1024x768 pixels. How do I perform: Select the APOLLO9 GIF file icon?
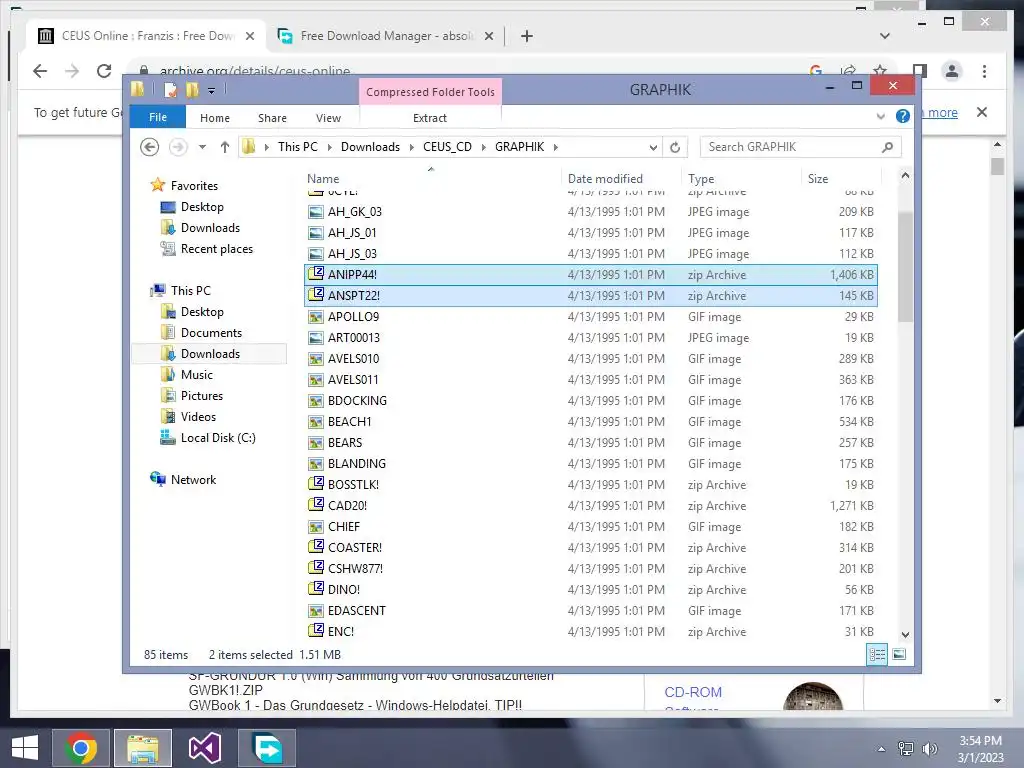pos(316,317)
